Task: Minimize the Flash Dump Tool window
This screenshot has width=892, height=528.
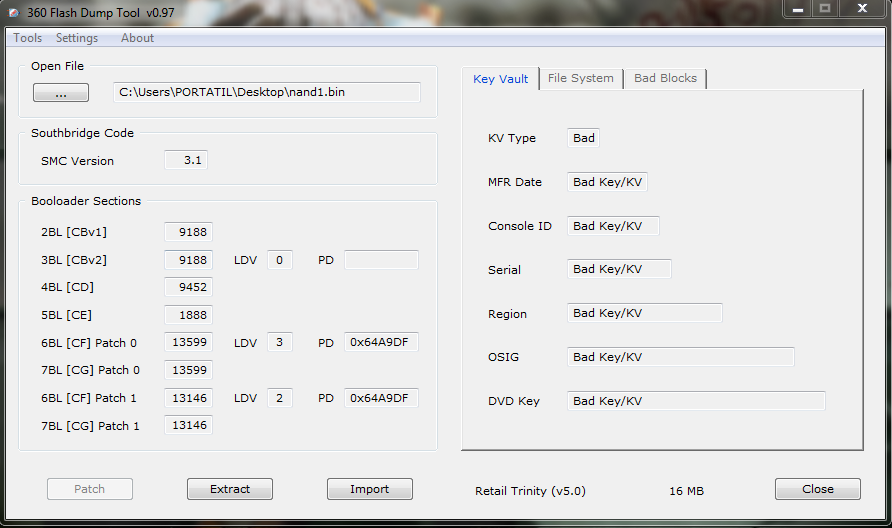Action: pyautogui.click(x=798, y=9)
